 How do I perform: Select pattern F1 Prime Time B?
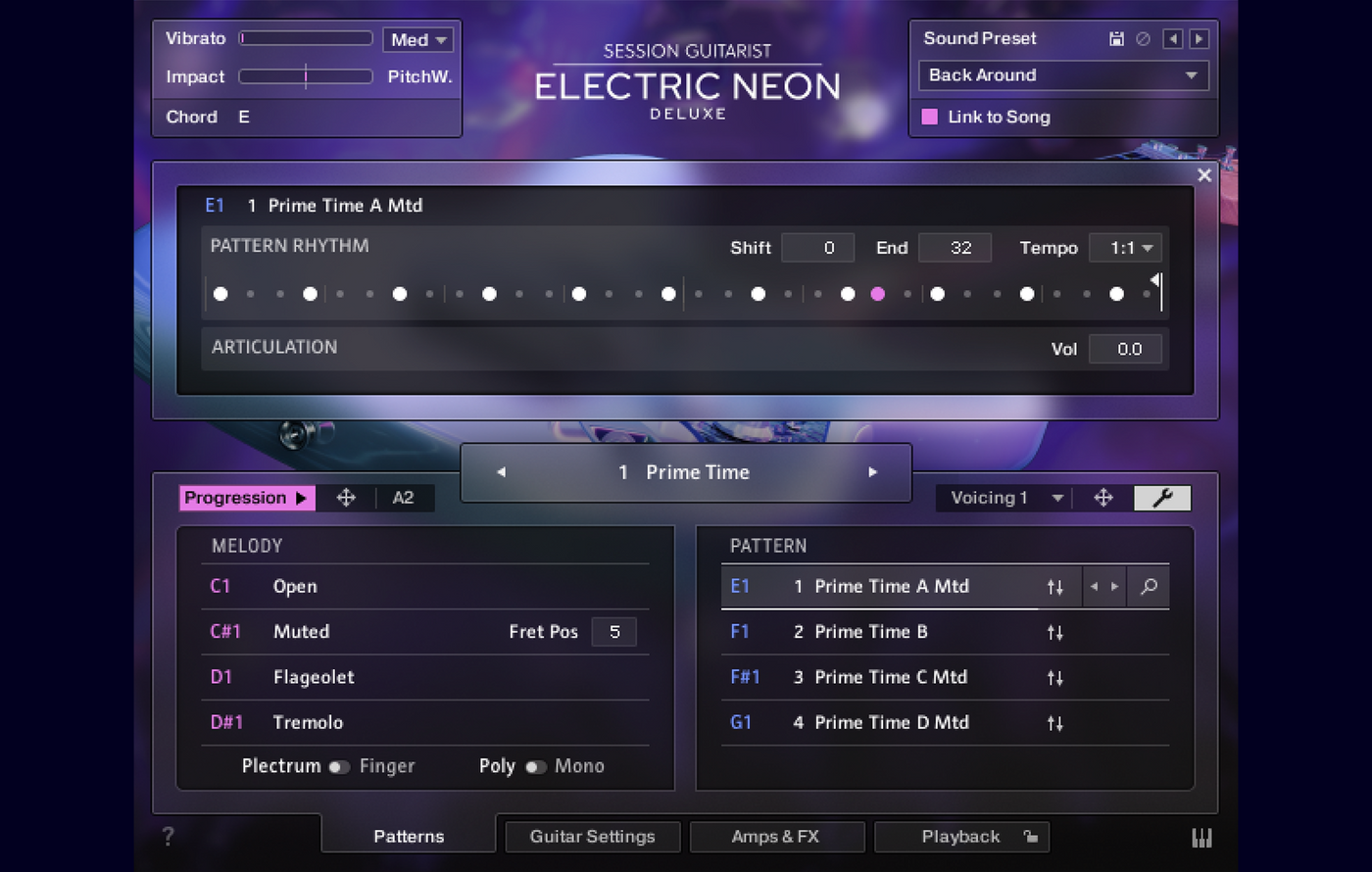click(x=945, y=632)
